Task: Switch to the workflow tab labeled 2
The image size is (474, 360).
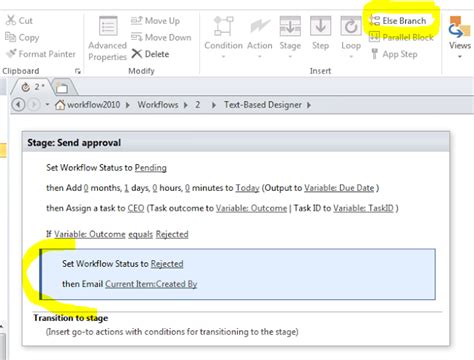Action: 33,87
